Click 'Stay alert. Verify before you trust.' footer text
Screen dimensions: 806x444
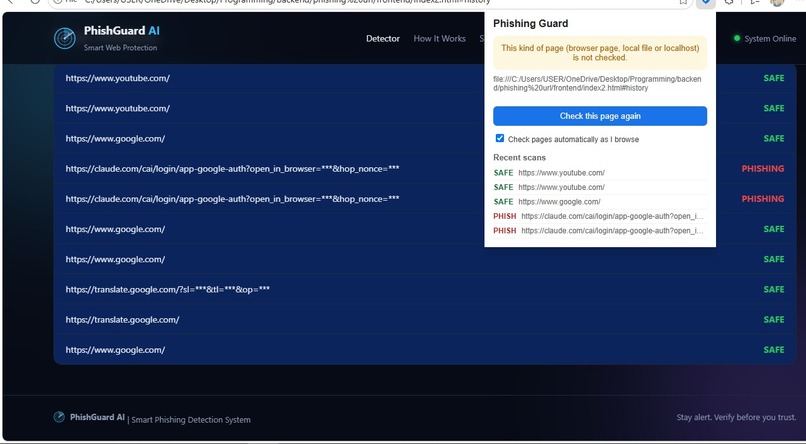click(736, 417)
